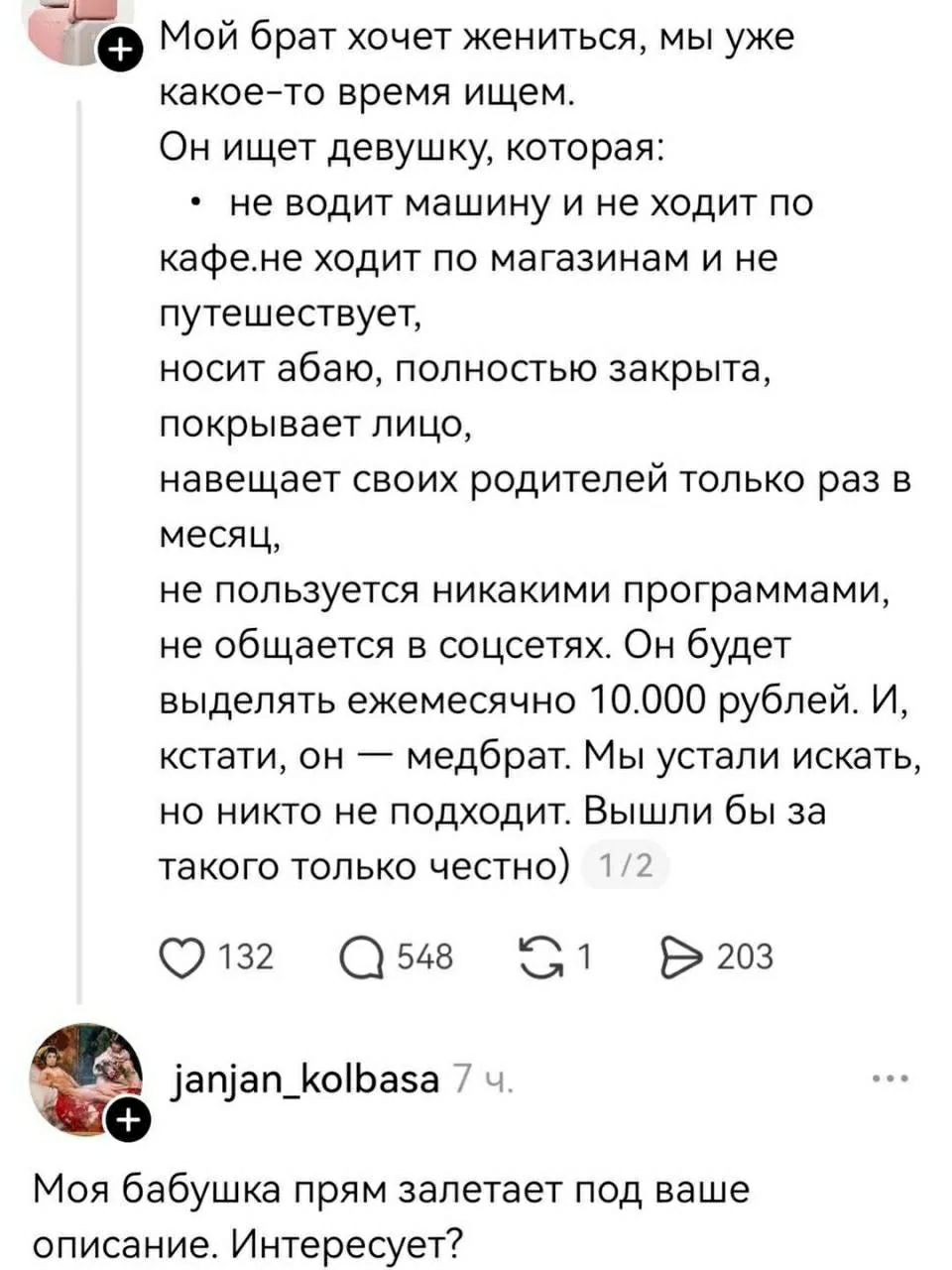Viewport: 952px width, 1270px height.
Task: Share the post via the paper plane icon
Action: coord(682,955)
